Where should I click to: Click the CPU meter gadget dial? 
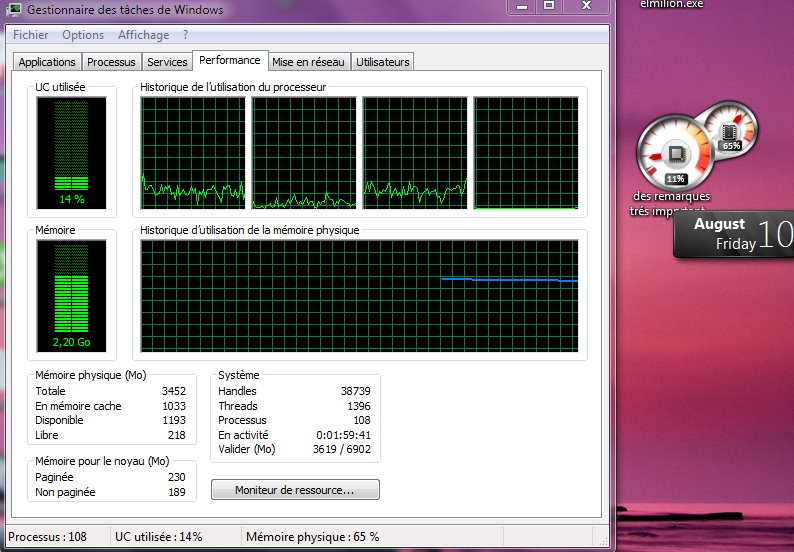point(676,154)
